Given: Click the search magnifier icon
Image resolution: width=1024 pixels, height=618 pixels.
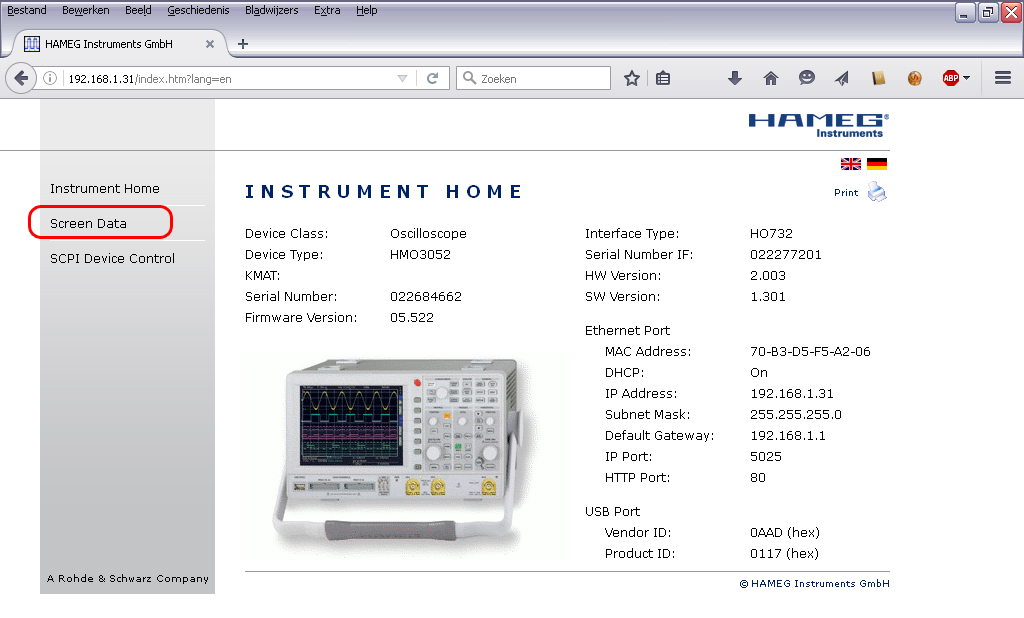Looking at the screenshot, I should pos(469,78).
